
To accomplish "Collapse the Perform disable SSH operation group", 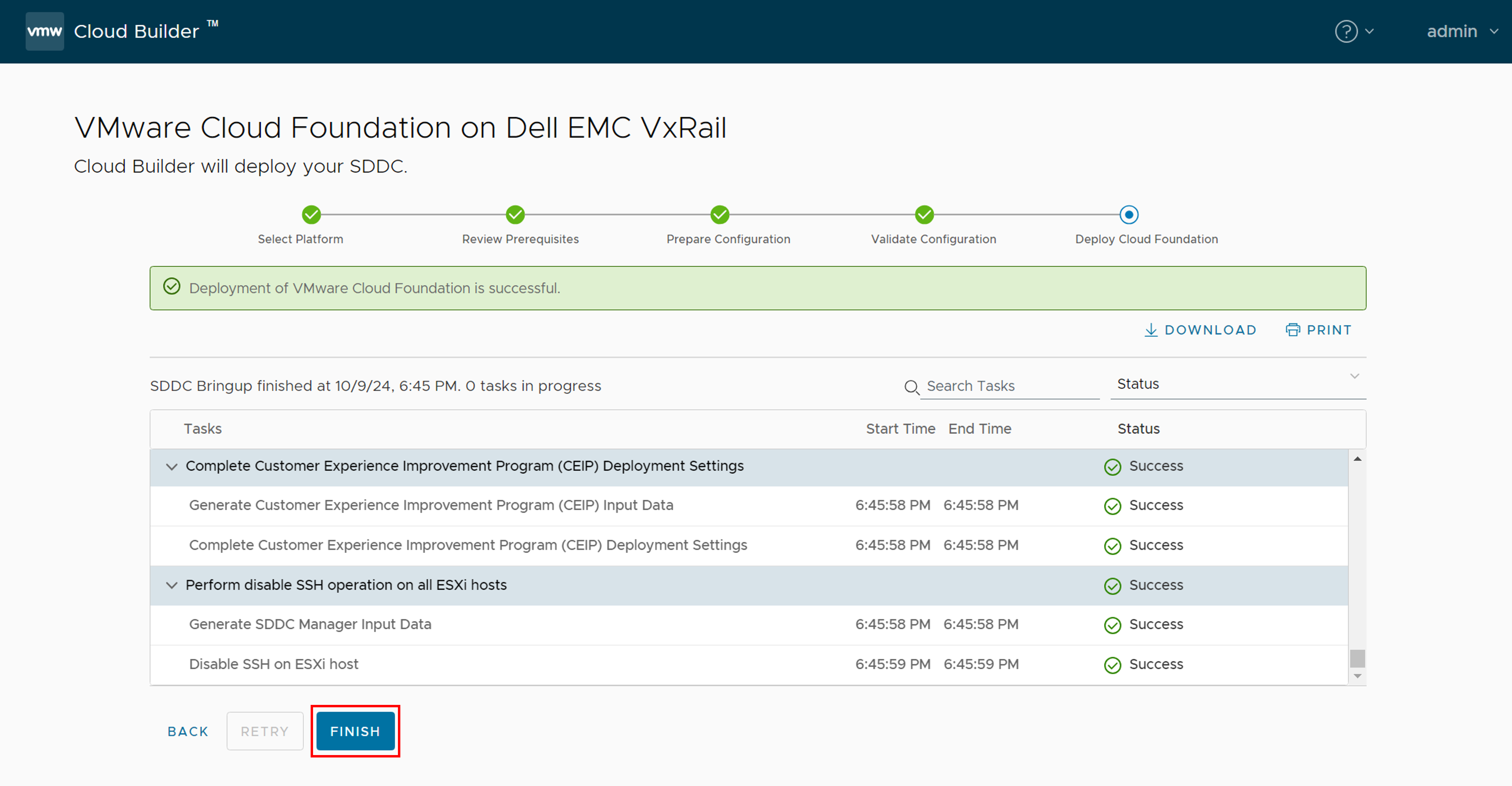I will [x=171, y=585].
